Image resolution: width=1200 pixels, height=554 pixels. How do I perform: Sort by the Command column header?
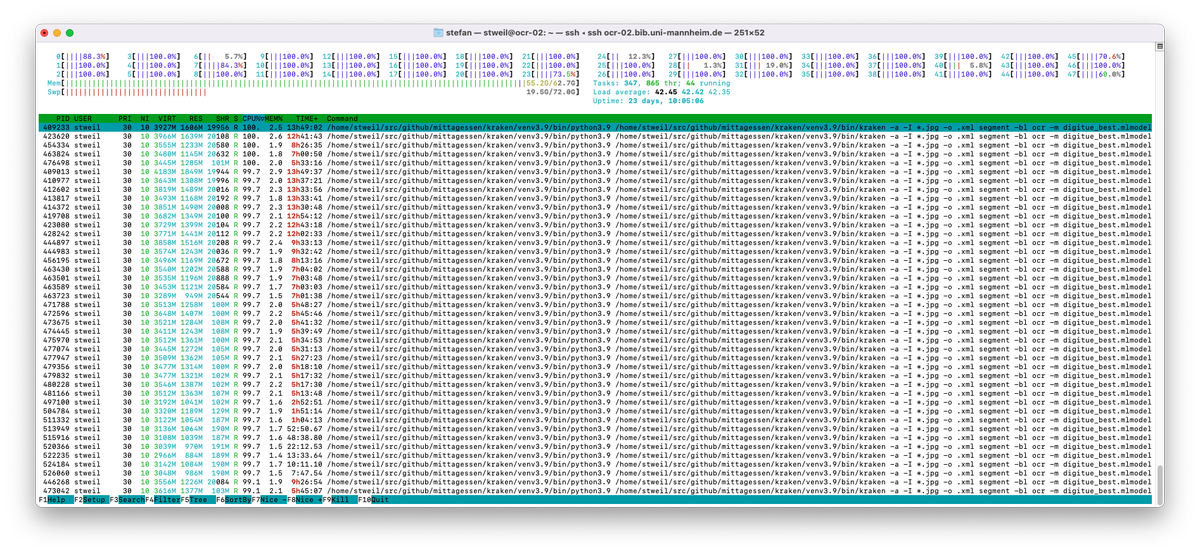[342, 119]
